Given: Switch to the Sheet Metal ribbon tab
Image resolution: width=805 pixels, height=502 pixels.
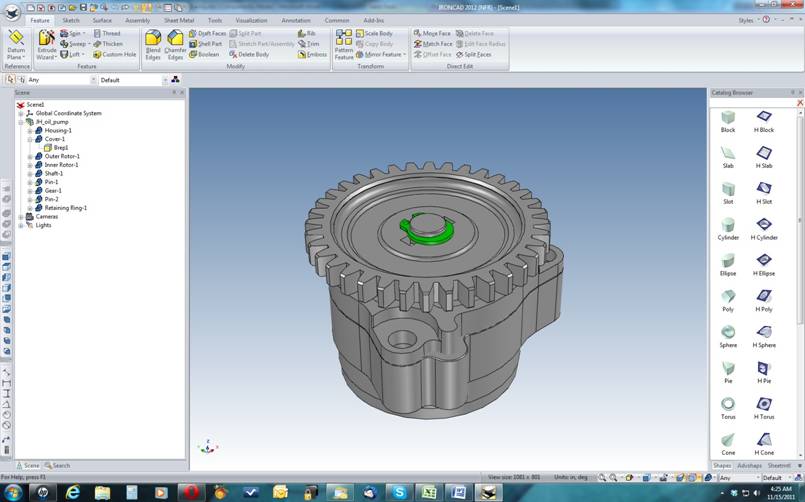Looking at the screenshot, I should 179,20.
